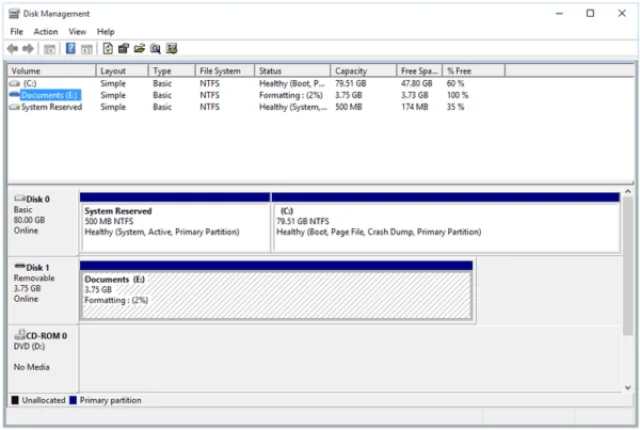Click the Disk 0 drive icon
Image resolution: width=640 pixels, height=430 pixels.
pos(20,198)
